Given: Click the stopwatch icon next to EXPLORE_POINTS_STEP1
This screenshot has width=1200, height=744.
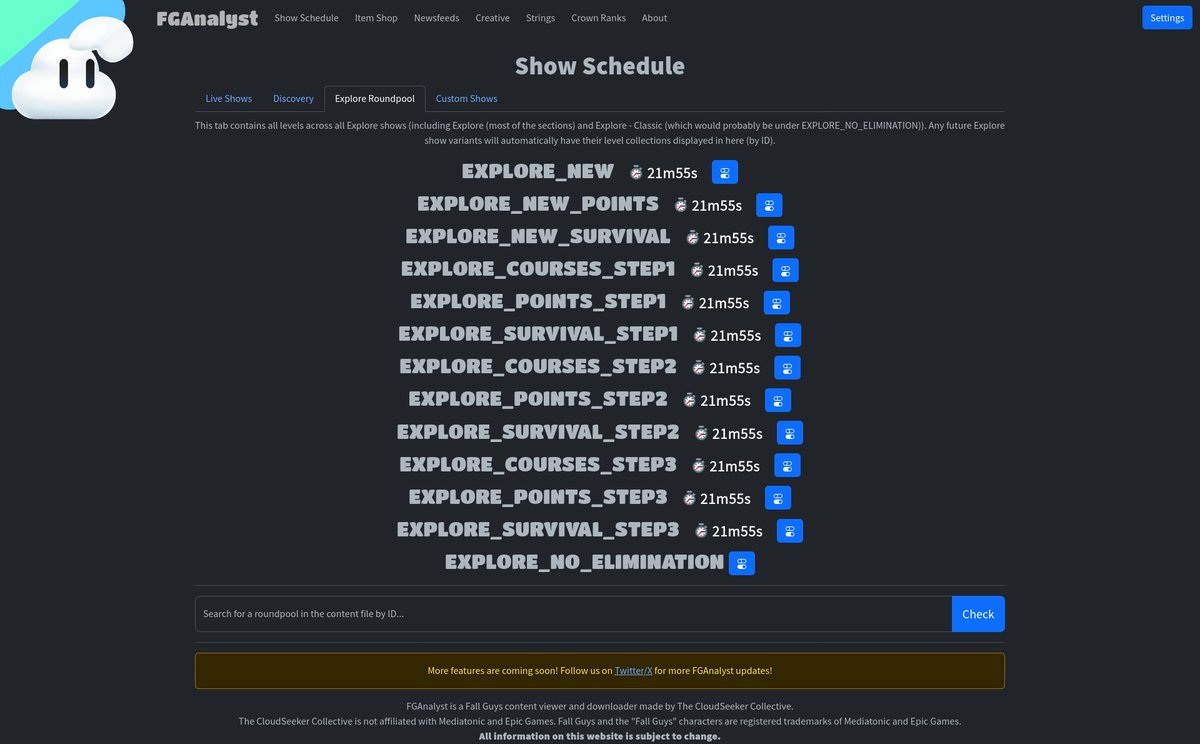Looking at the screenshot, I should 688,302.
